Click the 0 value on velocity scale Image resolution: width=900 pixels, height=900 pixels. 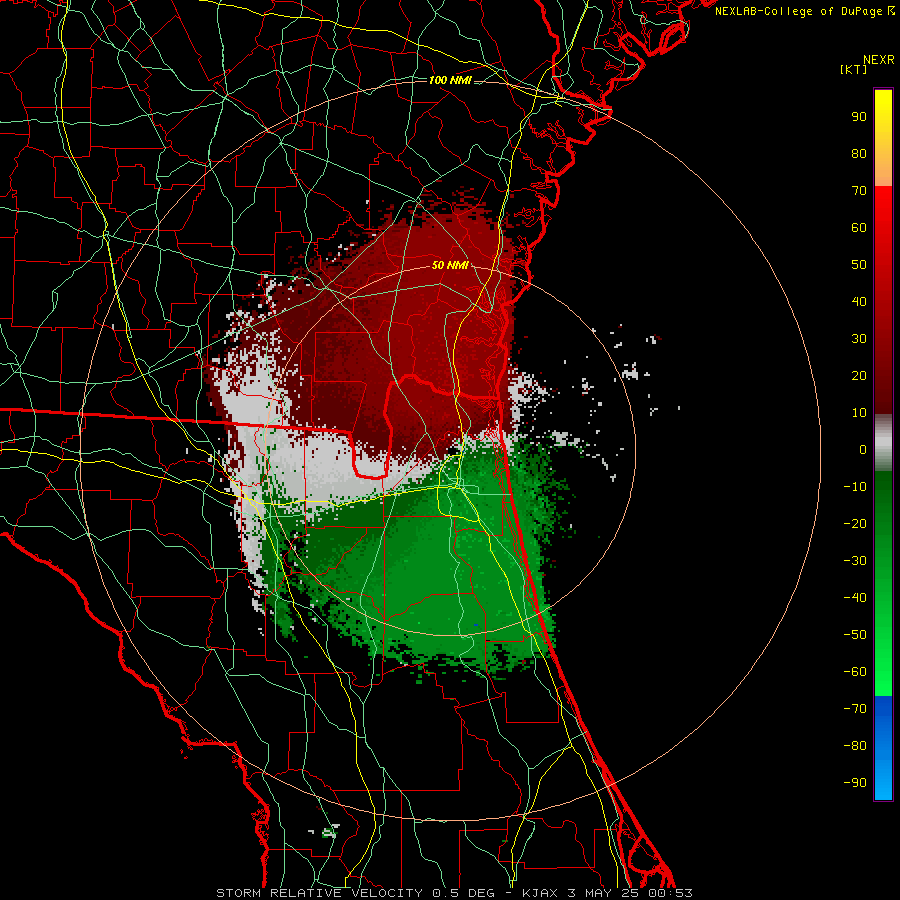click(x=863, y=449)
